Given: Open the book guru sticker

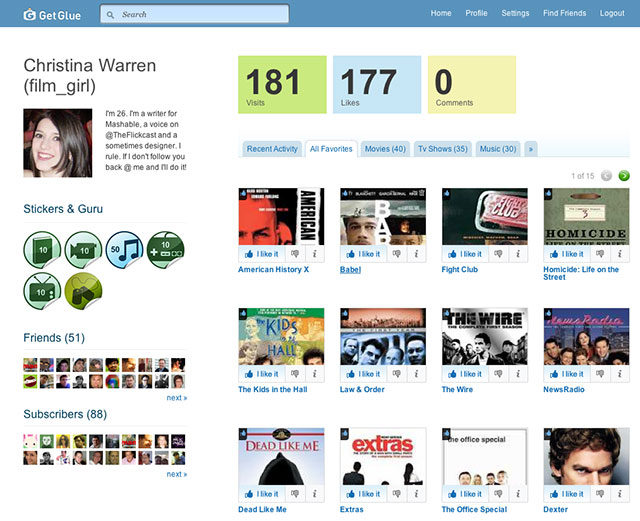Looking at the screenshot, I should click(x=42, y=250).
